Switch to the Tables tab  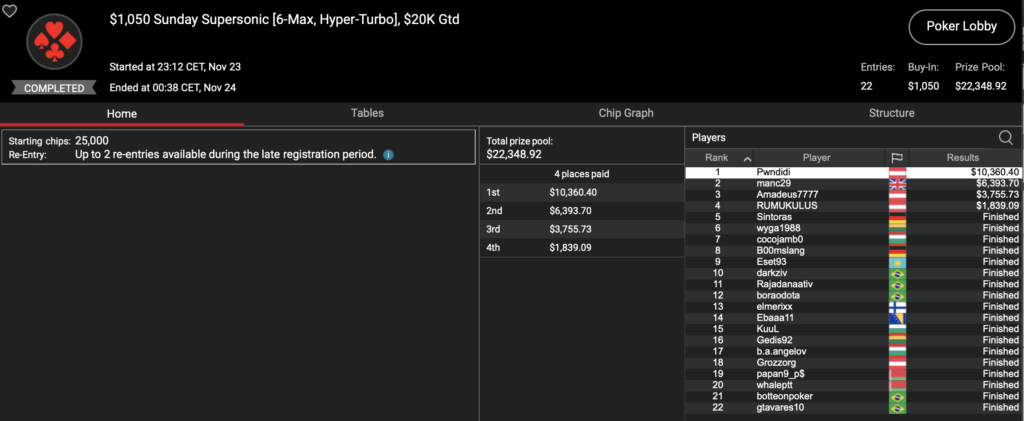click(x=367, y=113)
